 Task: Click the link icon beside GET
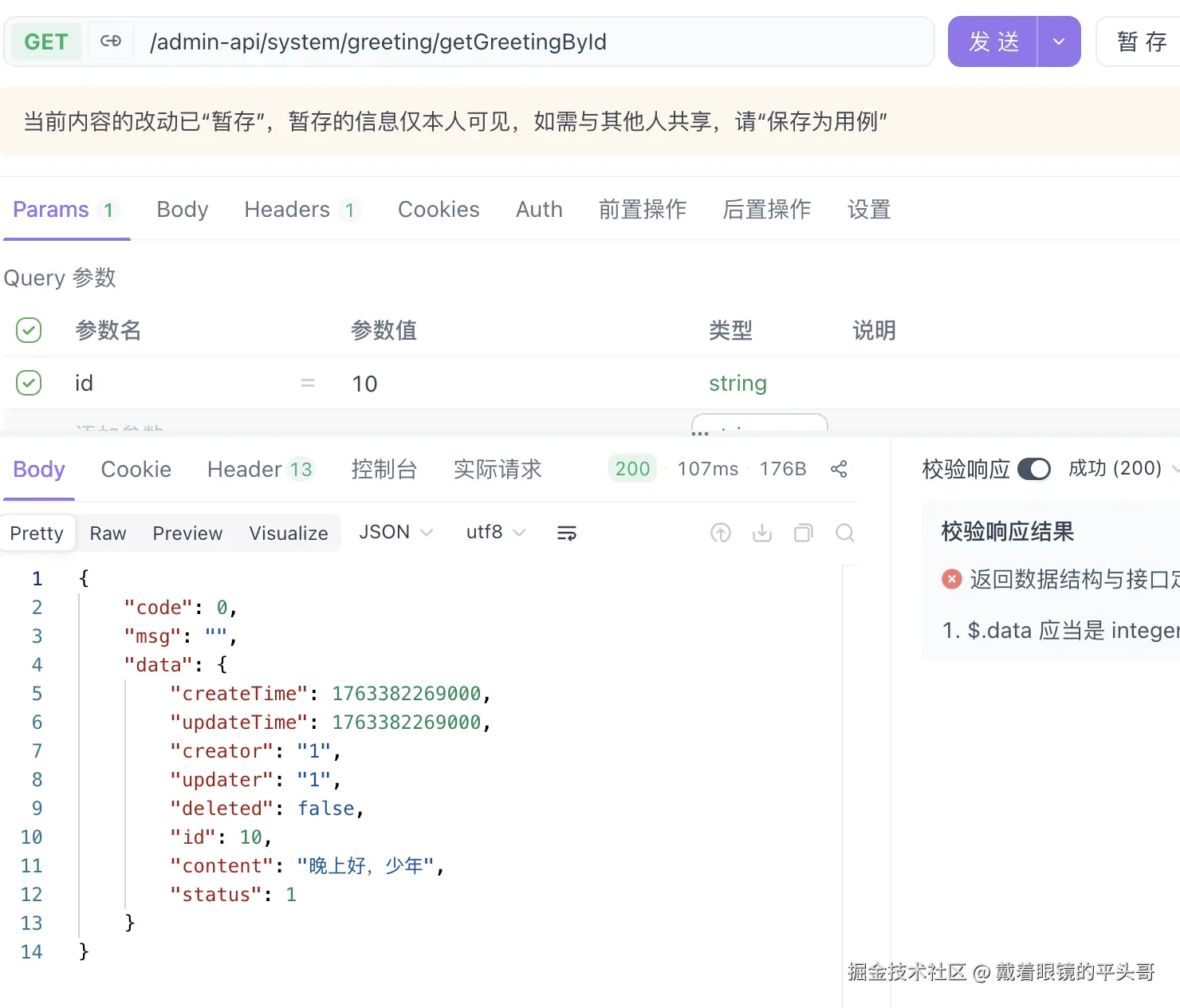click(x=111, y=41)
